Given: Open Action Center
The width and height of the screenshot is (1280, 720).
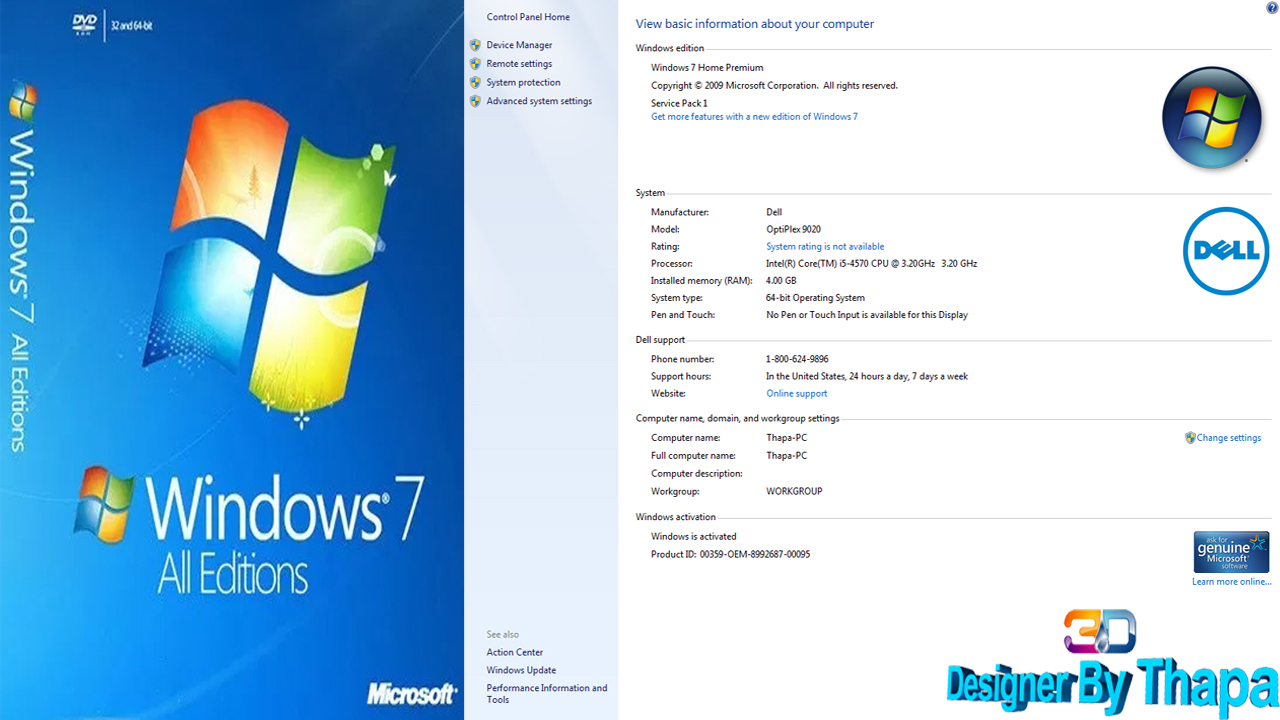Looking at the screenshot, I should pos(515,653).
